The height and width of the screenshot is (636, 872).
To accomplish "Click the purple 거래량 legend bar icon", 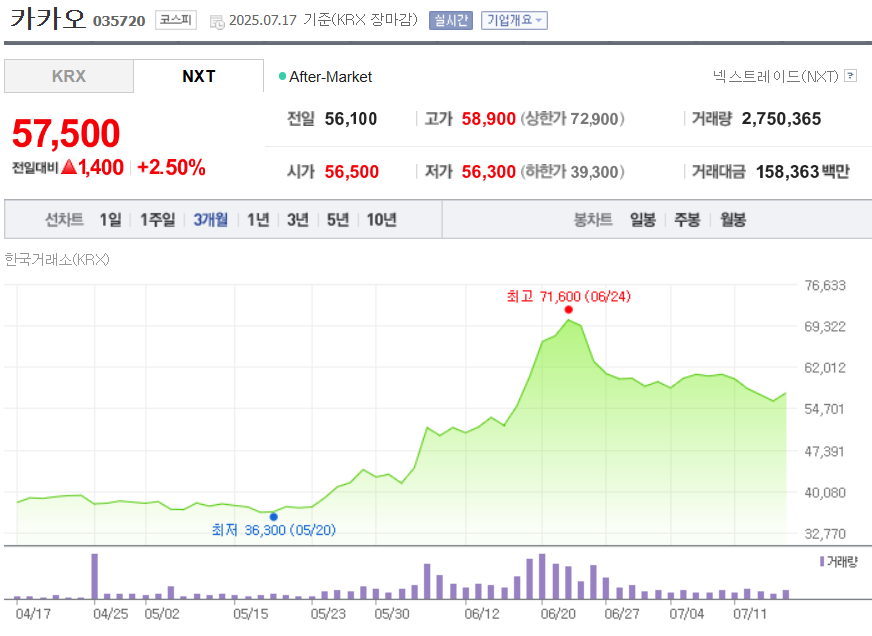I will (820, 563).
